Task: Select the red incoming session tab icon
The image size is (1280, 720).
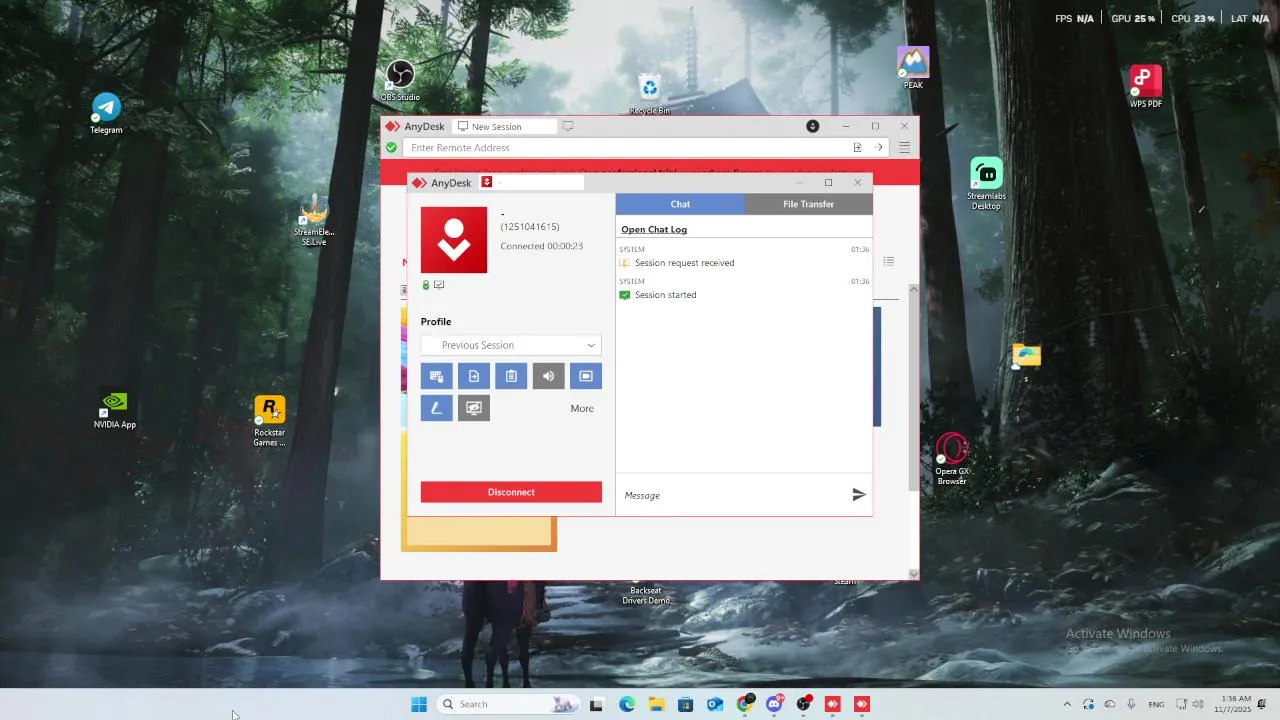Action: click(x=487, y=182)
